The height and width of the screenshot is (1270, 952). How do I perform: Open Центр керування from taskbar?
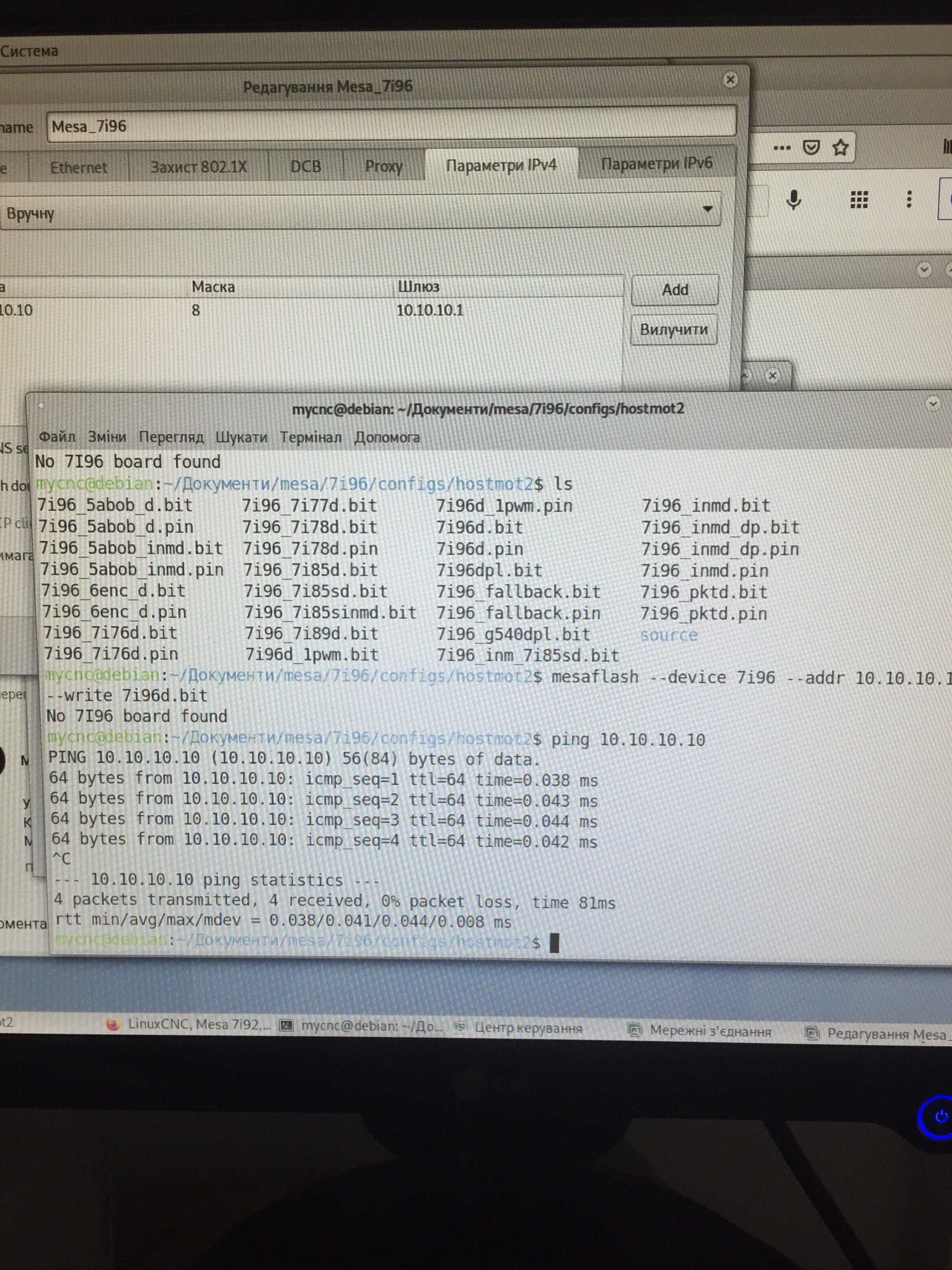pyautogui.click(x=518, y=1028)
